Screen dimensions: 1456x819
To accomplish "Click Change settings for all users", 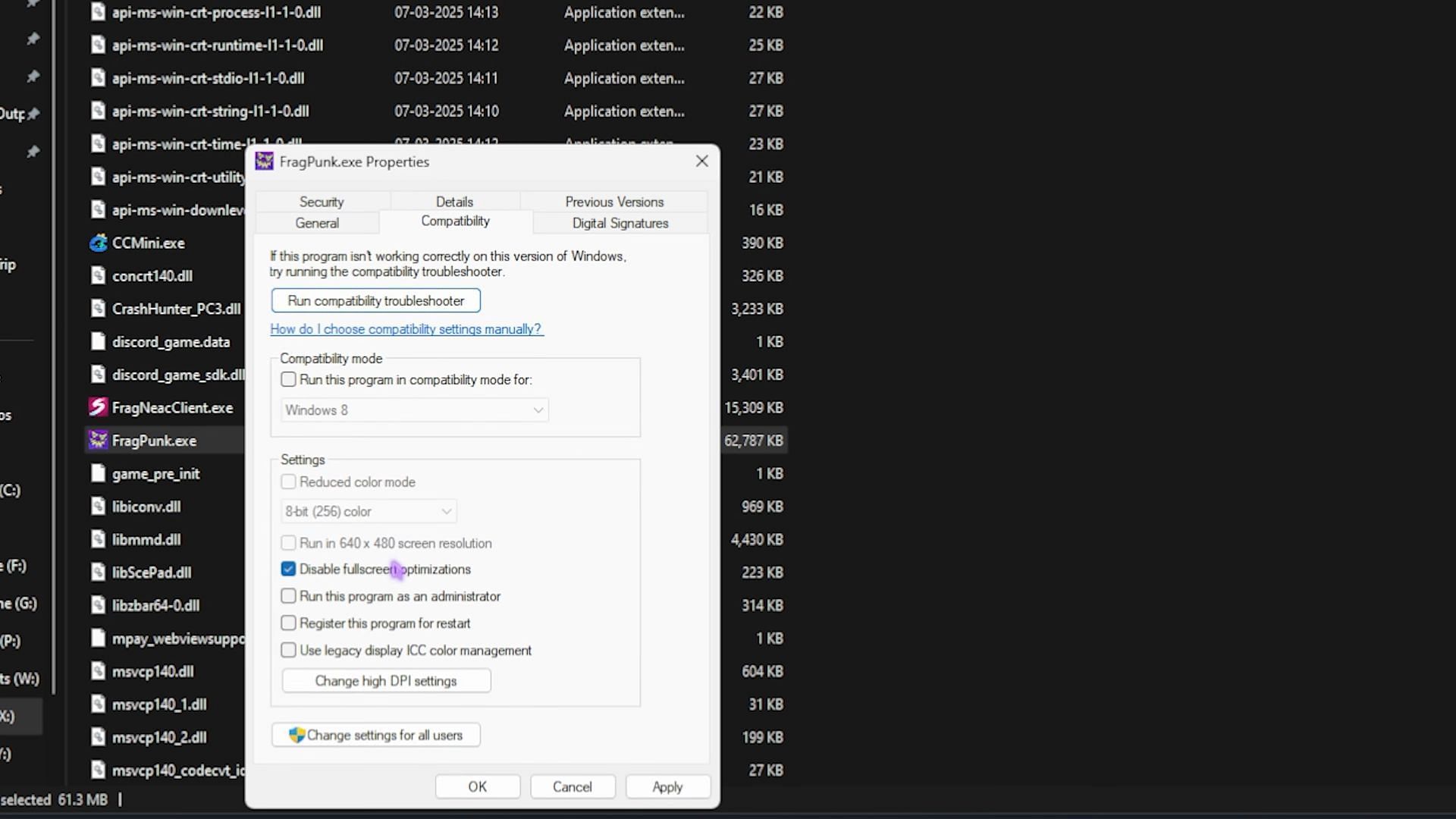I will tap(376, 735).
